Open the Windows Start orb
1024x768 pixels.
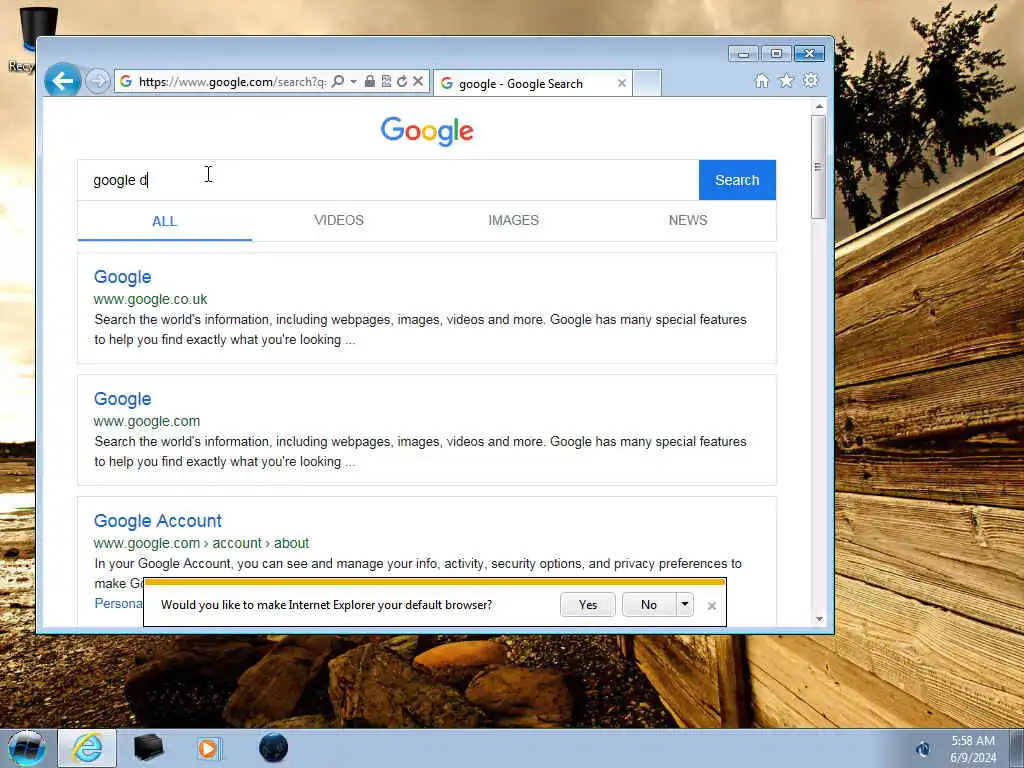(x=27, y=748)
